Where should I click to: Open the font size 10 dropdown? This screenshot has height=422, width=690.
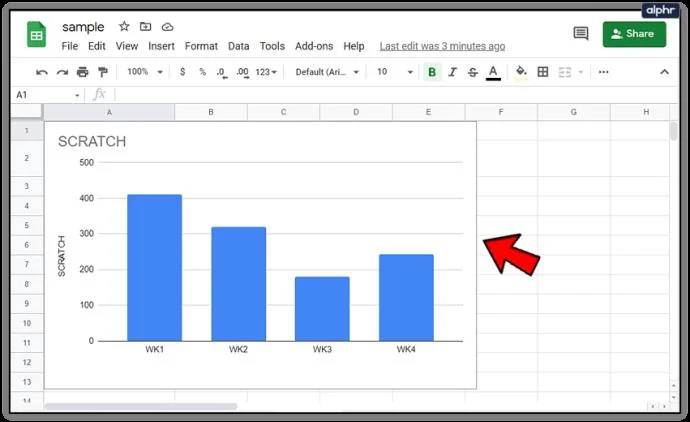(x=395, y=72)
